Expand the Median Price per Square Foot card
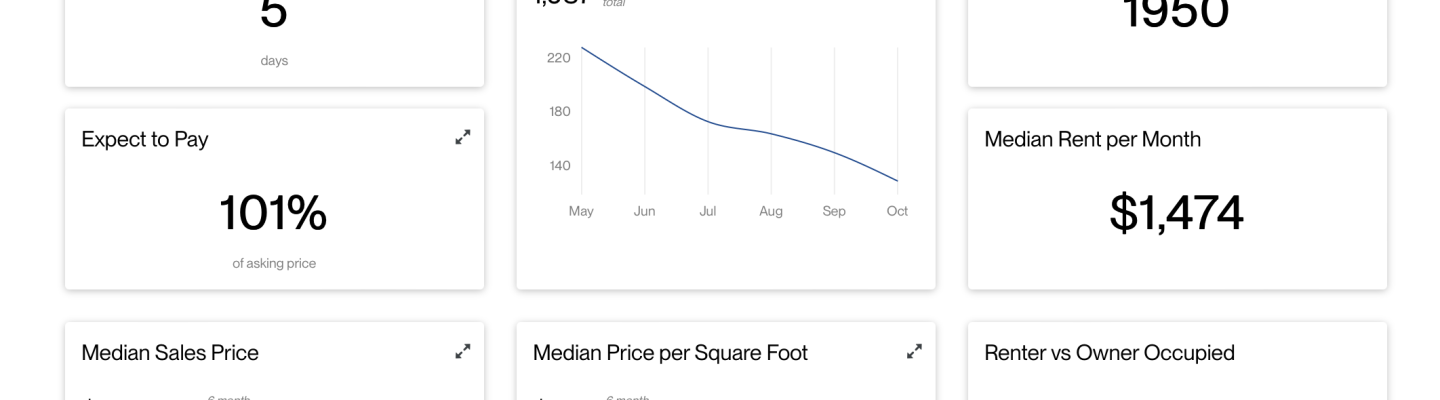This screenshot has height=400, width=1440. 914,351
